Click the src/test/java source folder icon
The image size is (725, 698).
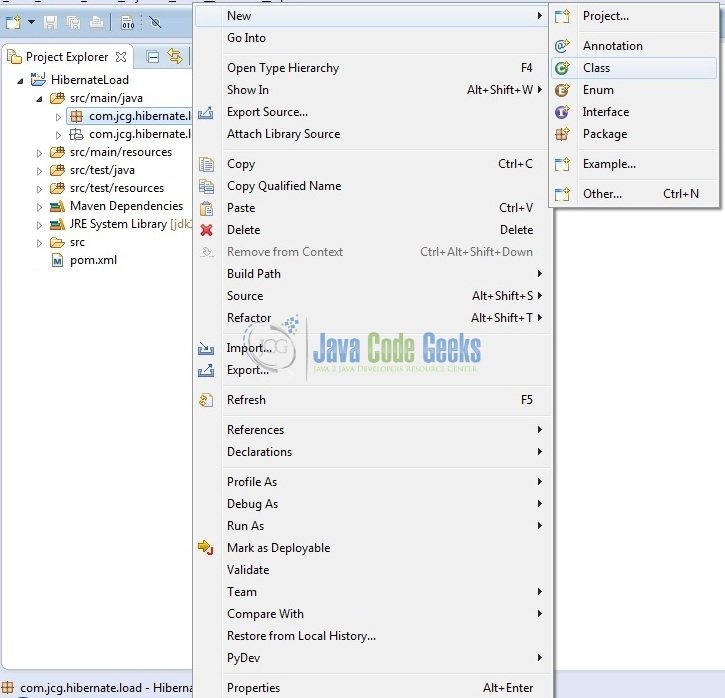pyautogui.click(x=57, y=170)
